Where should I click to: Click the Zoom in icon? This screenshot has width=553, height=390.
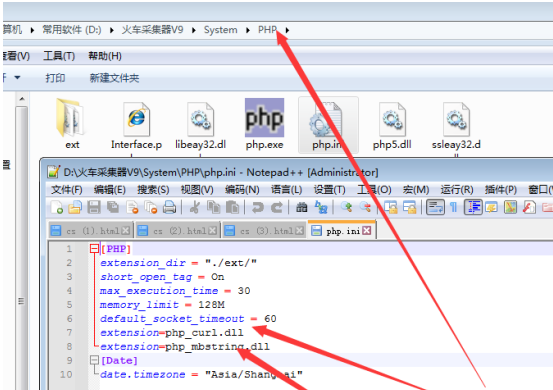pyautogui.click(x=346, y=207)
